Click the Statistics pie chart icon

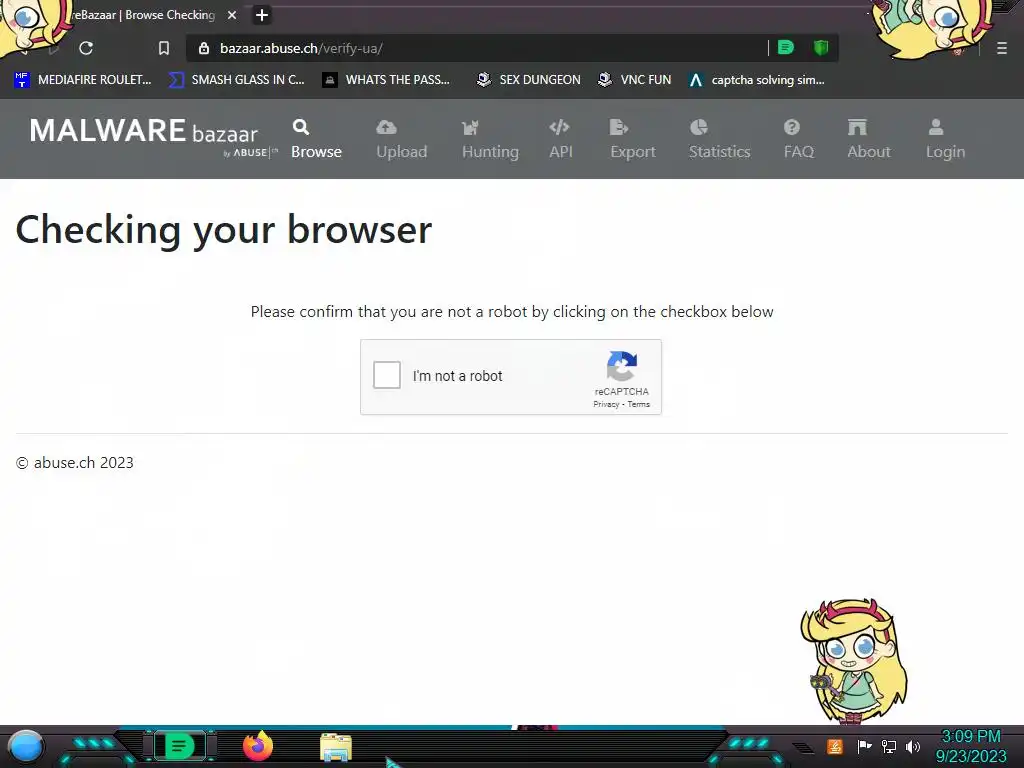point(699,127)
